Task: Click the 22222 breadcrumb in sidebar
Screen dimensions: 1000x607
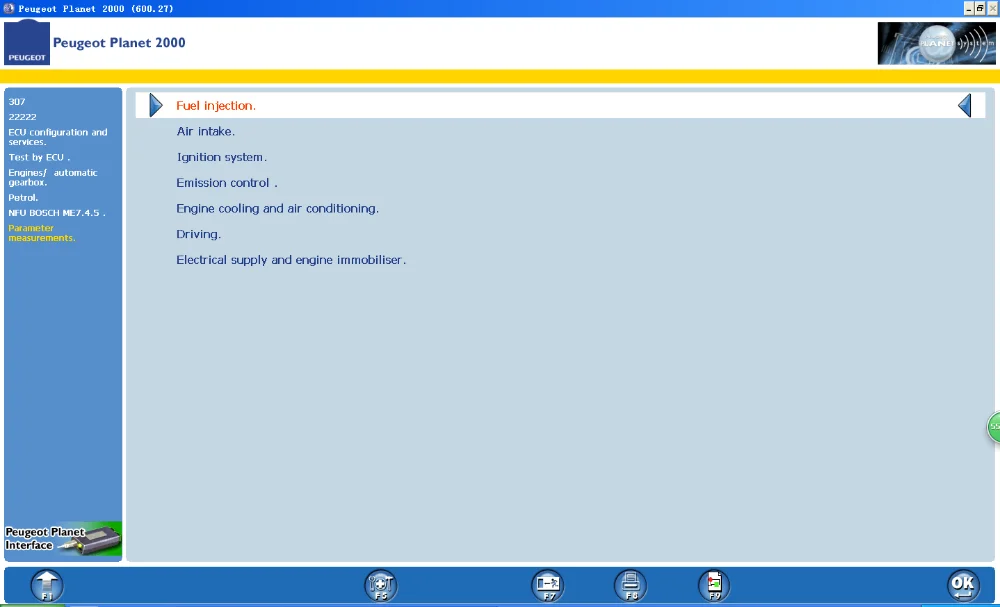Action: 22,117
